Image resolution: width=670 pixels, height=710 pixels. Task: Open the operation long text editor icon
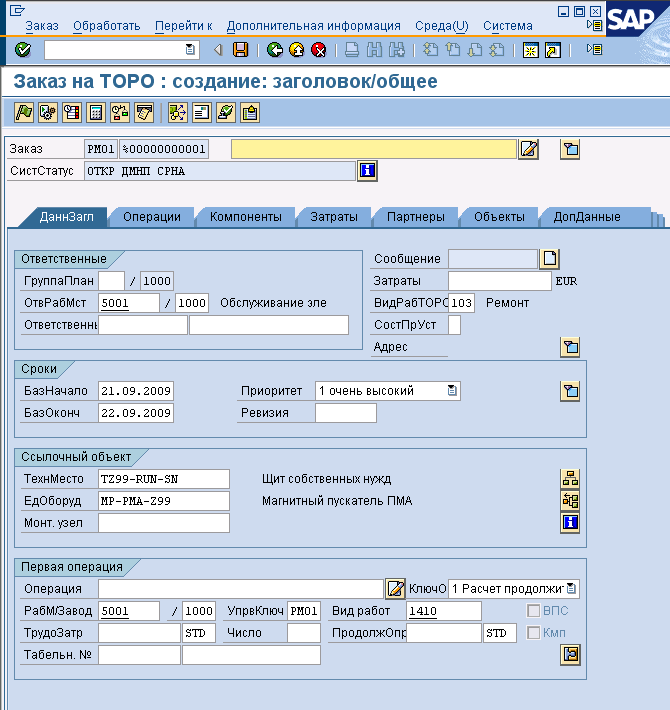coord(395,589)
